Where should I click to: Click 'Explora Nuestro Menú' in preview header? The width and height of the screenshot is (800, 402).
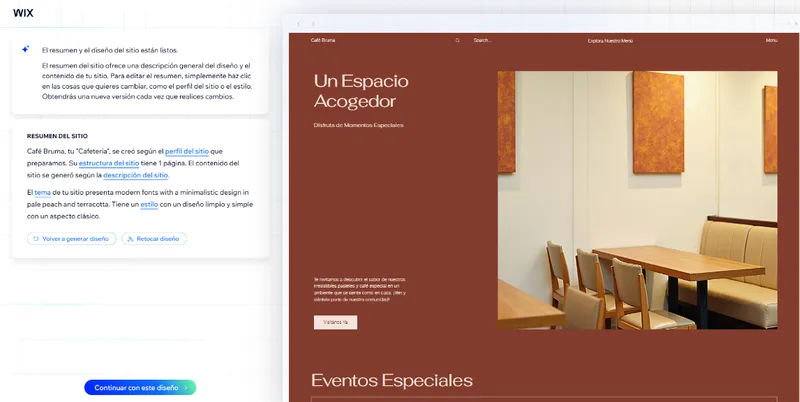610,41
